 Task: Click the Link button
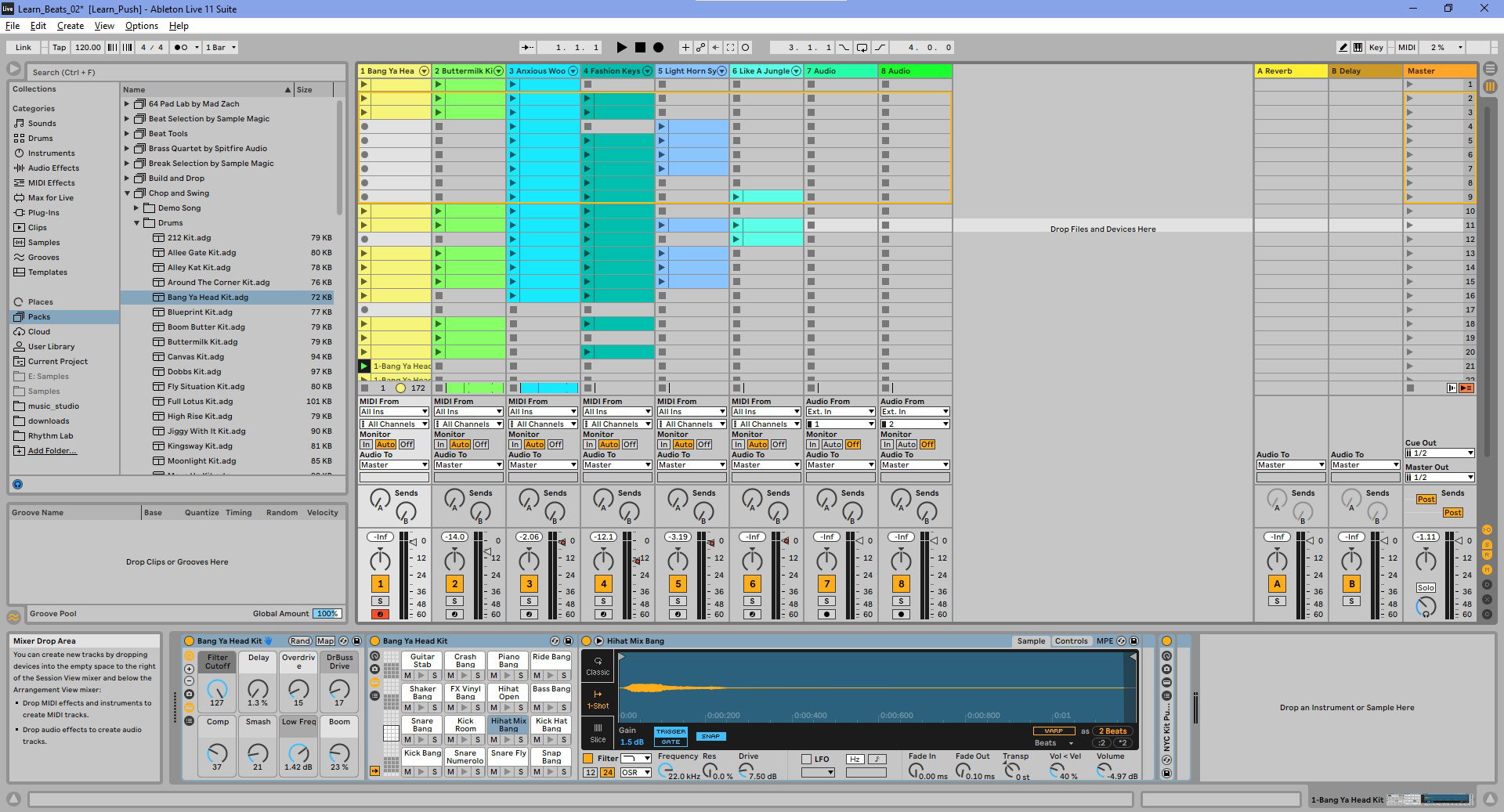23,47
